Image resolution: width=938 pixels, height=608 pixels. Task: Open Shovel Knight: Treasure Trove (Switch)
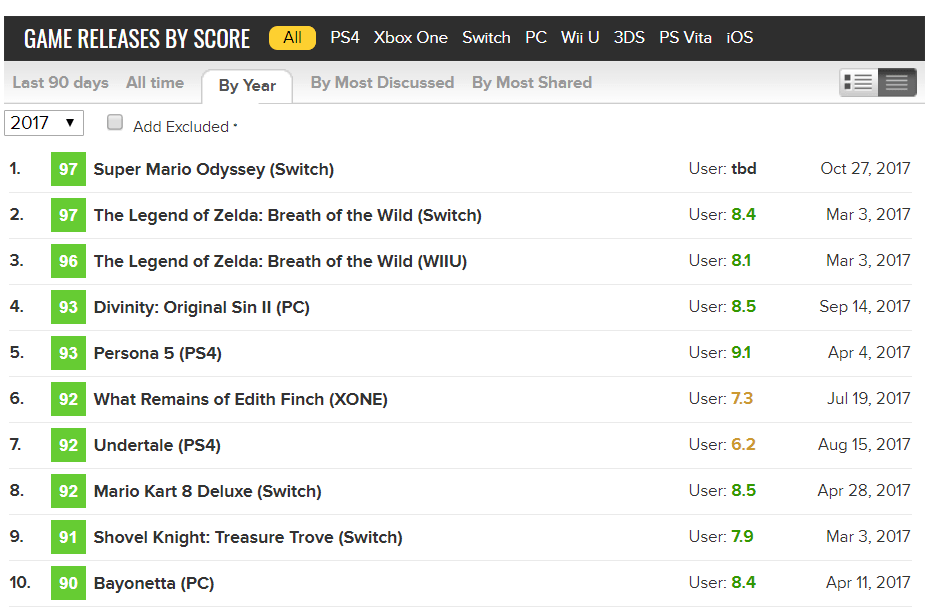[248, 537]
